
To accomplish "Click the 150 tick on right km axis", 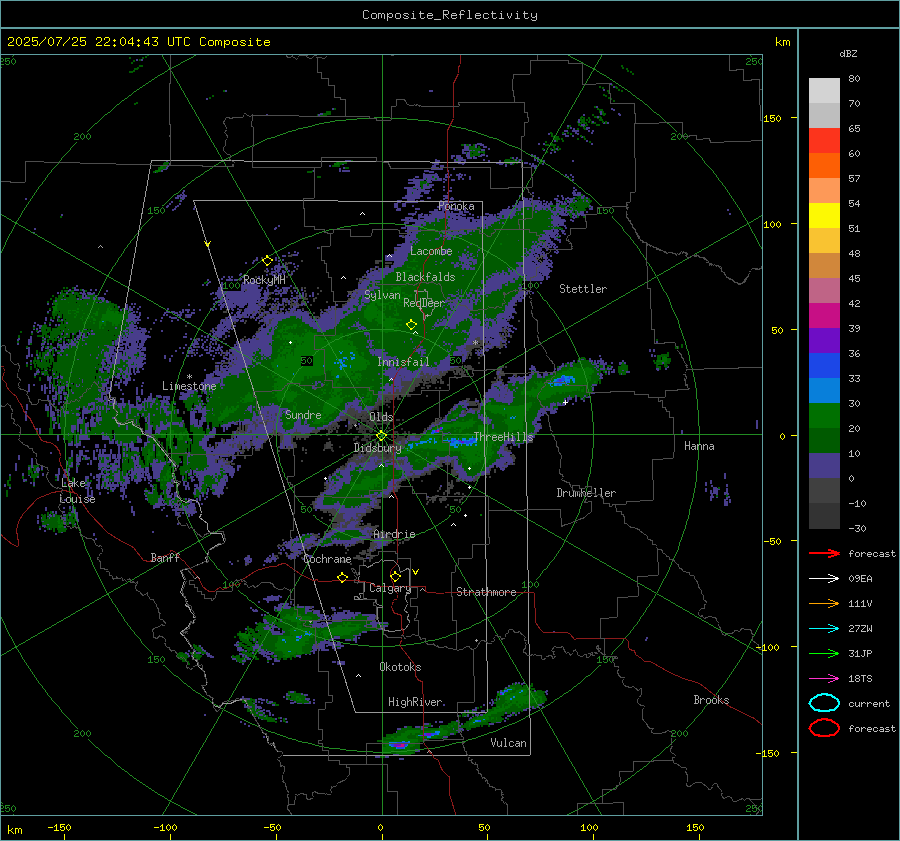I will [x=772, y=118].
